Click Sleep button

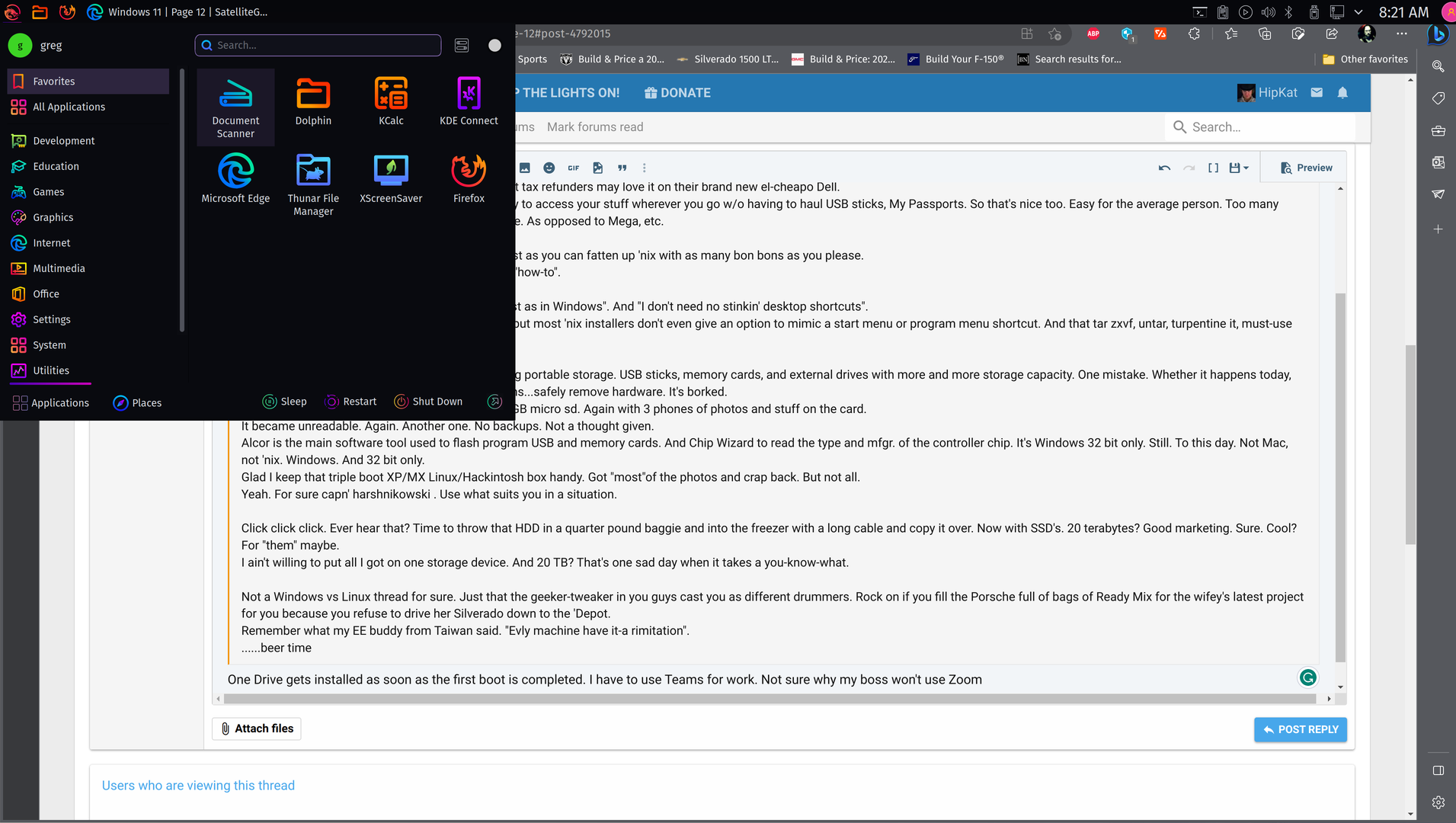click(284, 402)
